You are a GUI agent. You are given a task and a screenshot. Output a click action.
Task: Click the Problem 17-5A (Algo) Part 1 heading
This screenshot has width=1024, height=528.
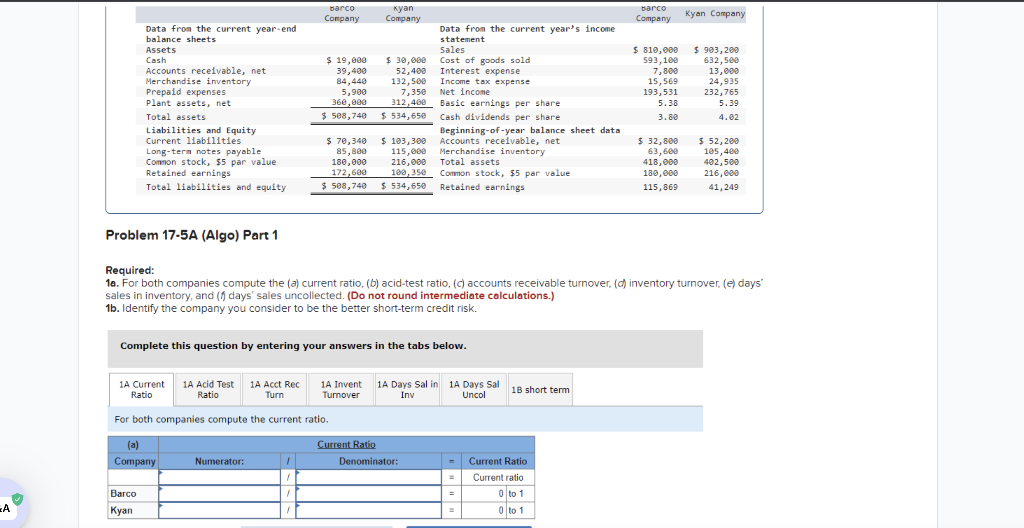coord(192,235)
